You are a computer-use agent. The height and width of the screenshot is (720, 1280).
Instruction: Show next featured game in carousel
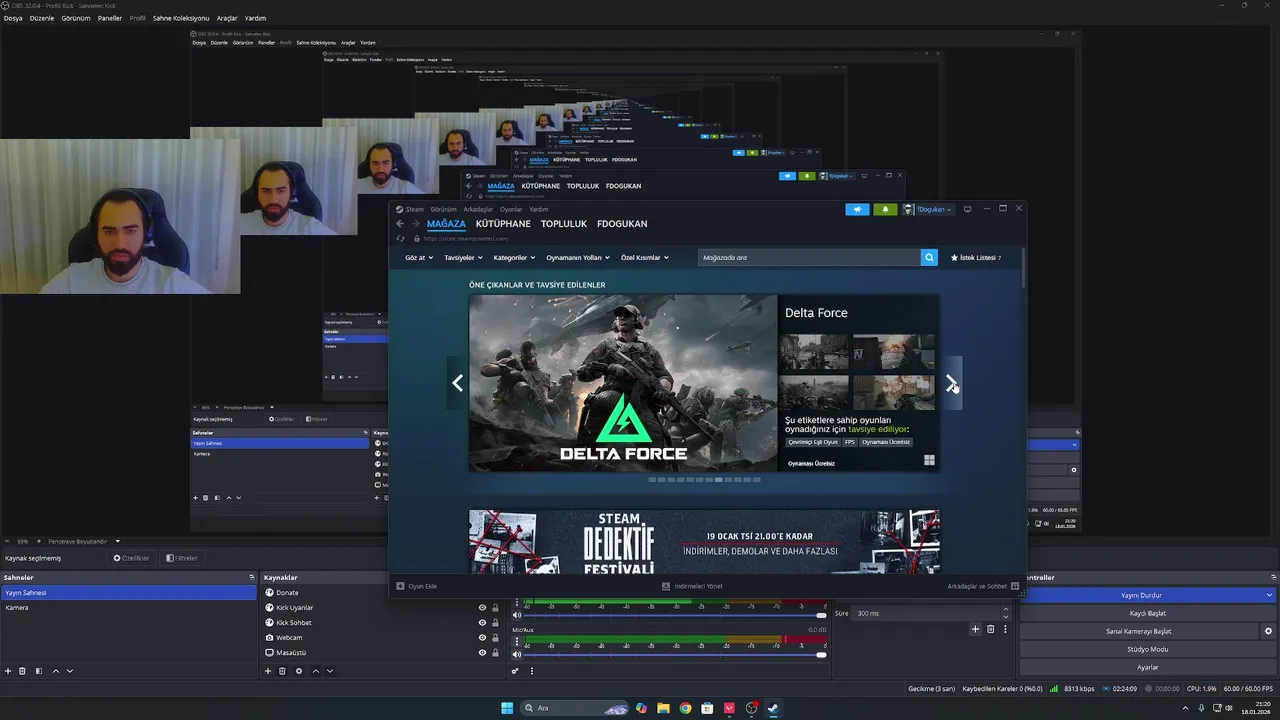pyautogui.click(x=951, y=383)
